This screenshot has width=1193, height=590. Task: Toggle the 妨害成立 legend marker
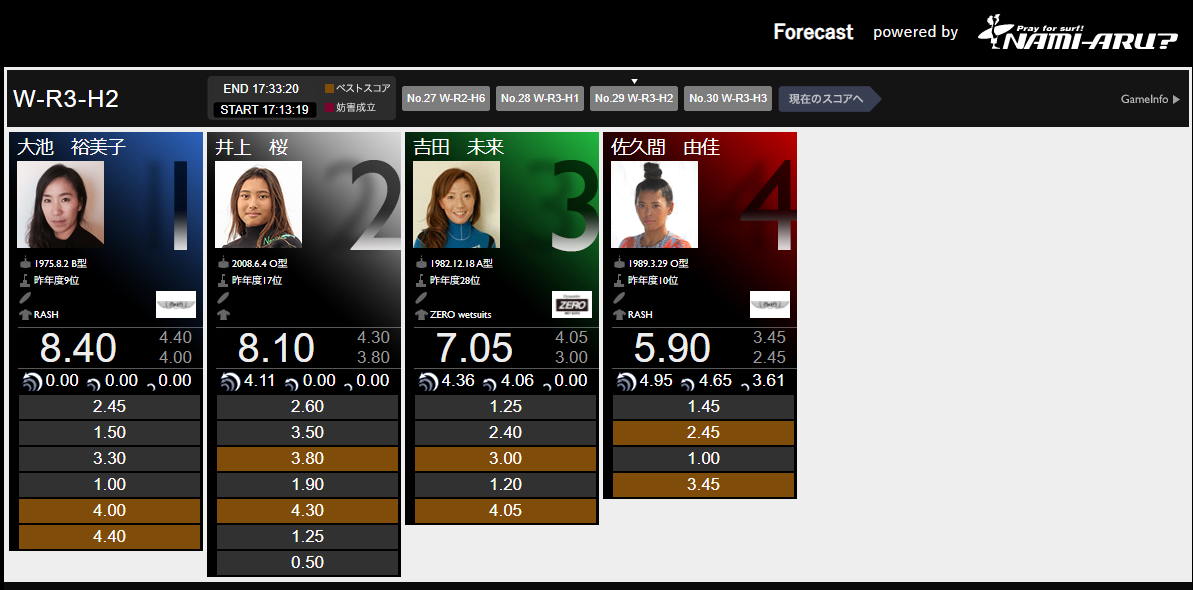pyautogui.click(x=328, y=106)
